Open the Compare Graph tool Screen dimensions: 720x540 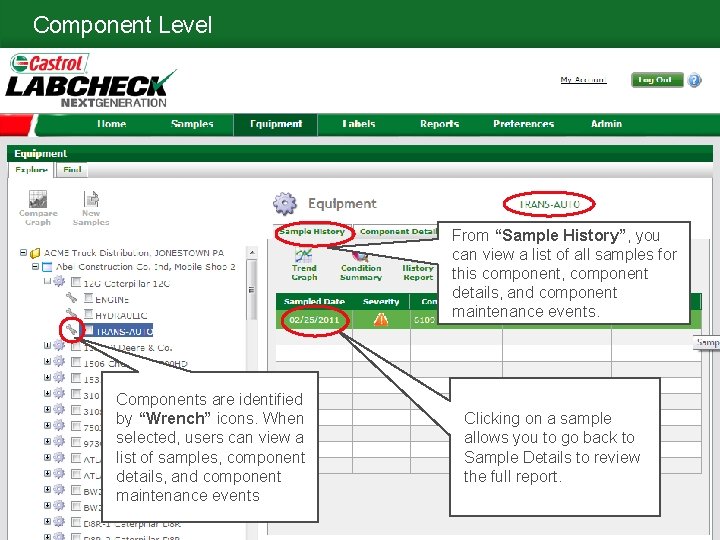[38, 208]
